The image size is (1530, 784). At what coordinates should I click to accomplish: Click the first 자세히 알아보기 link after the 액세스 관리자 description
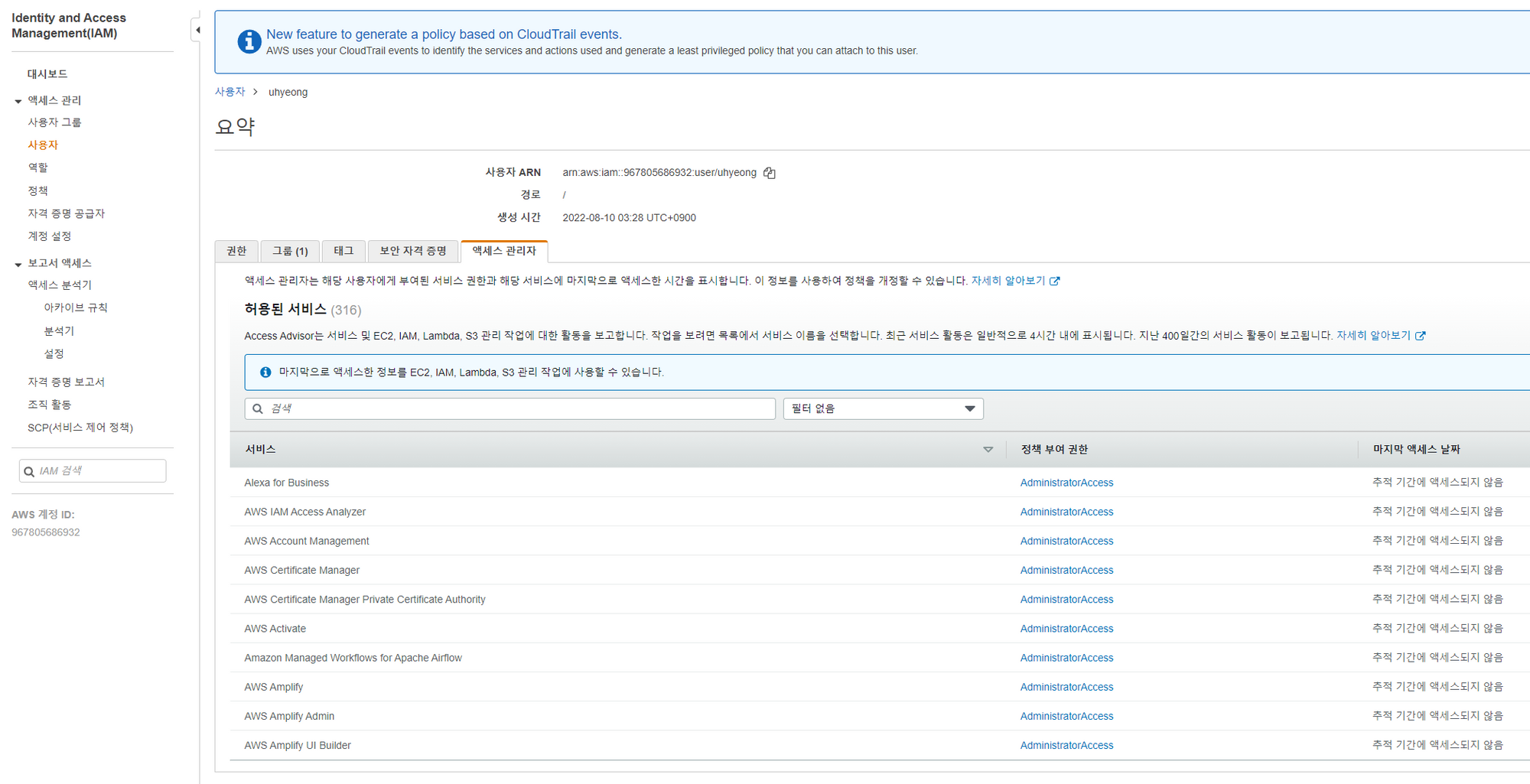click(x=1015, y=281)
